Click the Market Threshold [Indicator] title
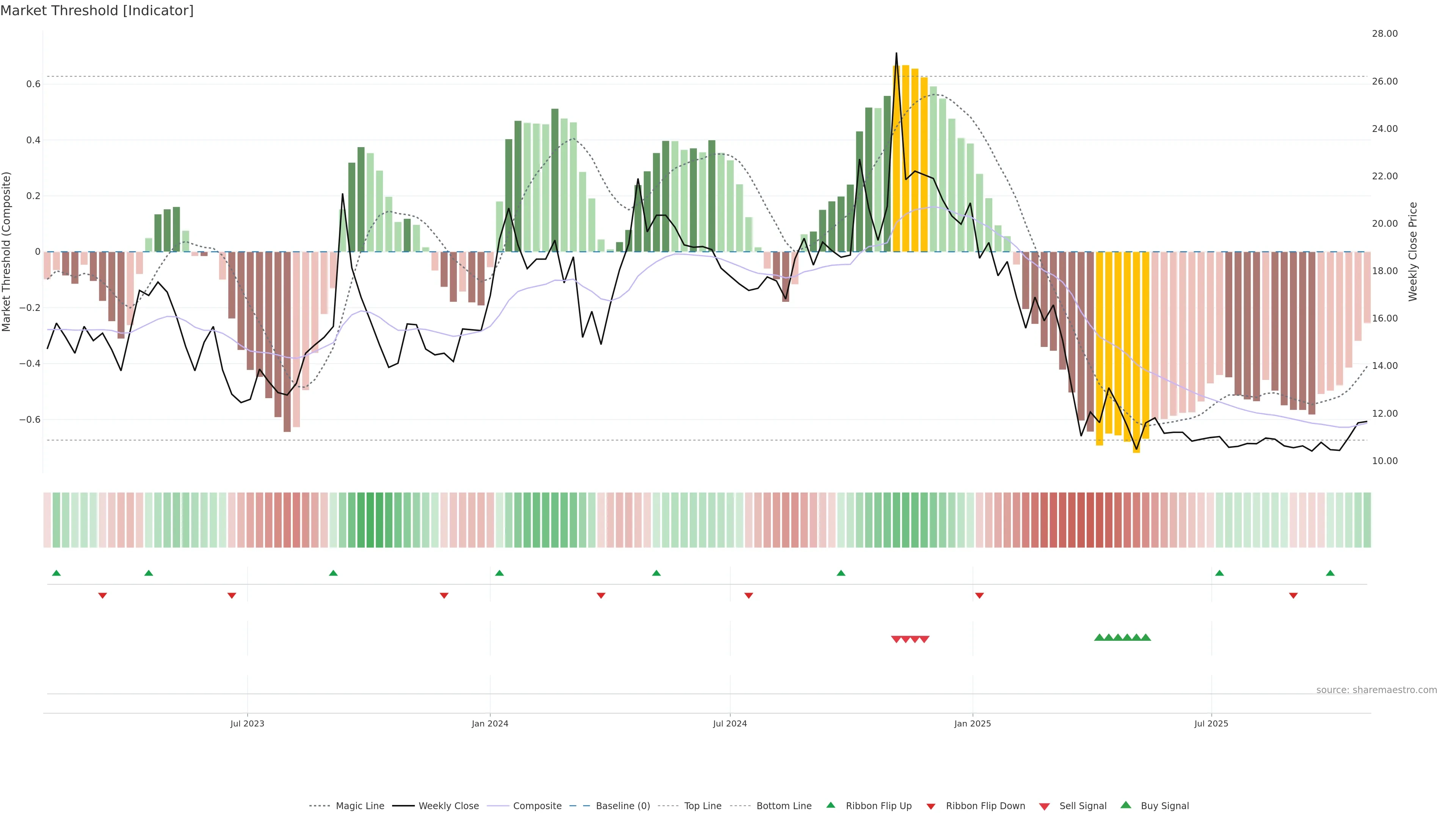 tap(97, 11)
